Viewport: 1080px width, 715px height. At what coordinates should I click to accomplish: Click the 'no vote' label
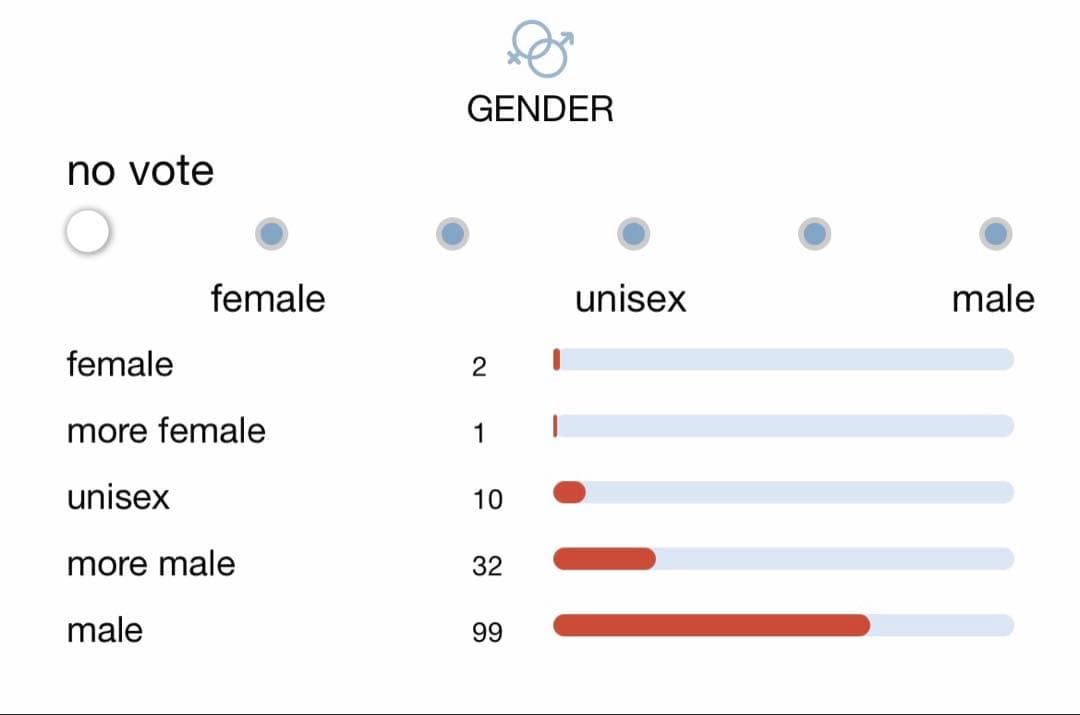click(x=140, y=171)
